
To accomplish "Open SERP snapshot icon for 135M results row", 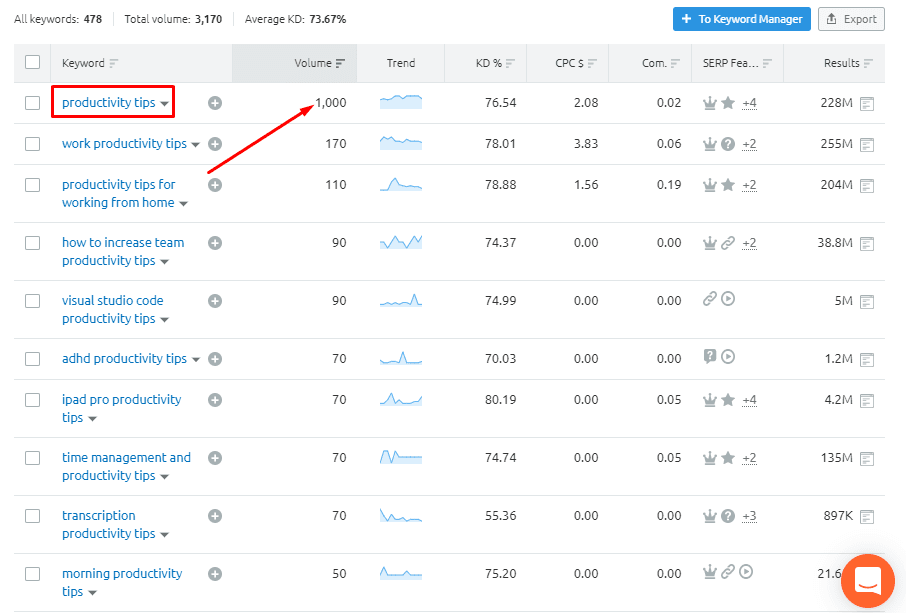I will coord(867,459).
